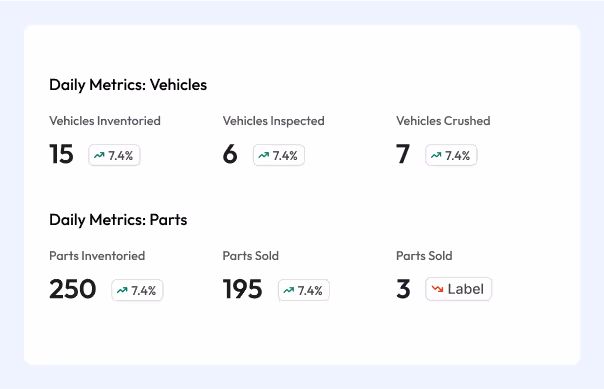Click the red downward trend arrow icon
The height and width of the screenshot is (389, 604).
click(437, 288)
